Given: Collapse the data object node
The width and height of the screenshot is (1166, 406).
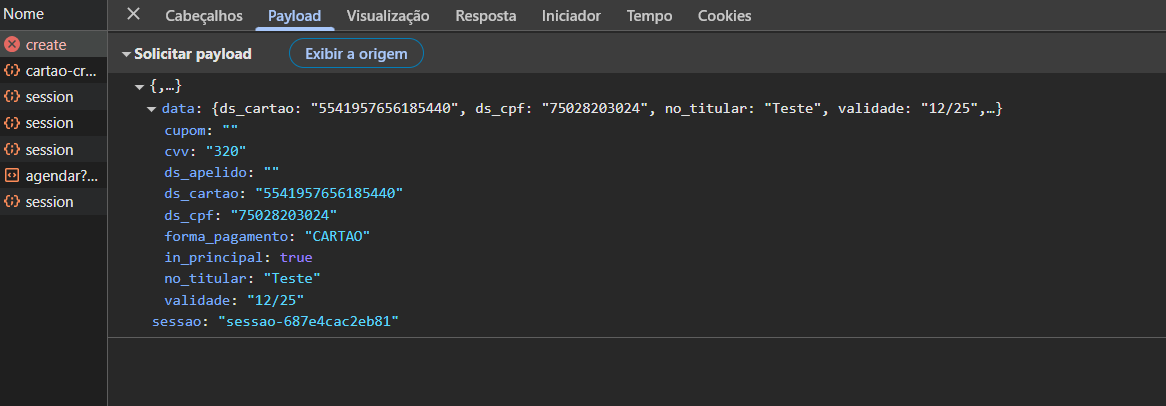Looking at the screenshot, I should (x=151, y=108).
